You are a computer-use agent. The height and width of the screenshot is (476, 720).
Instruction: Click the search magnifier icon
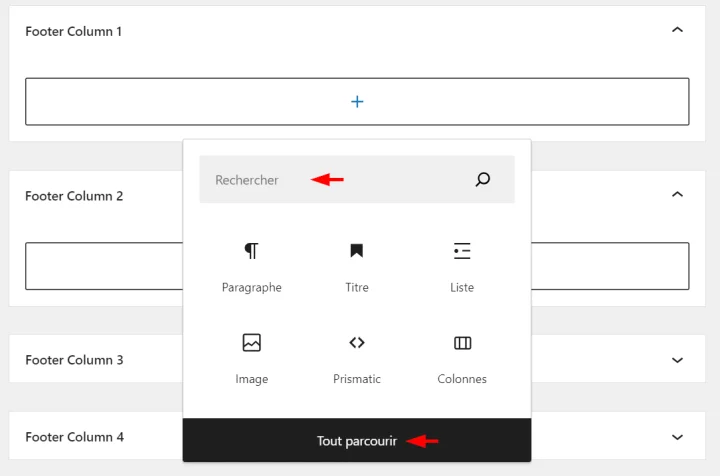(x=483, y=179)
